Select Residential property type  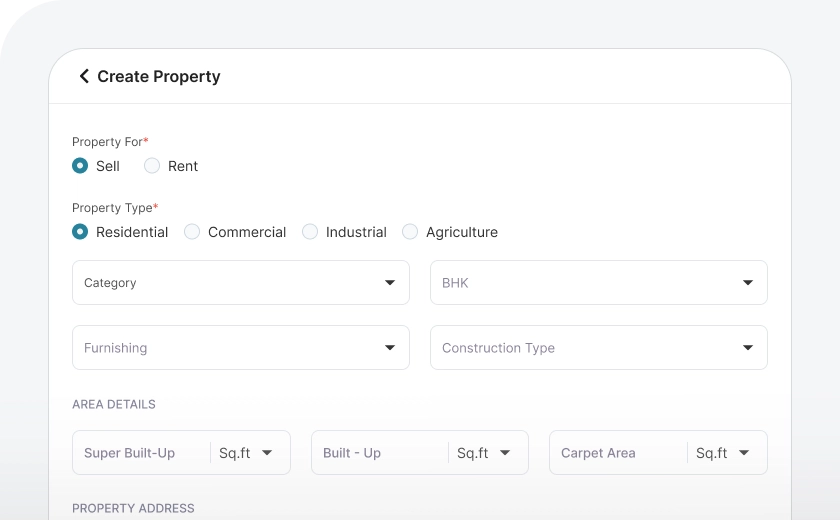[80, 232]
